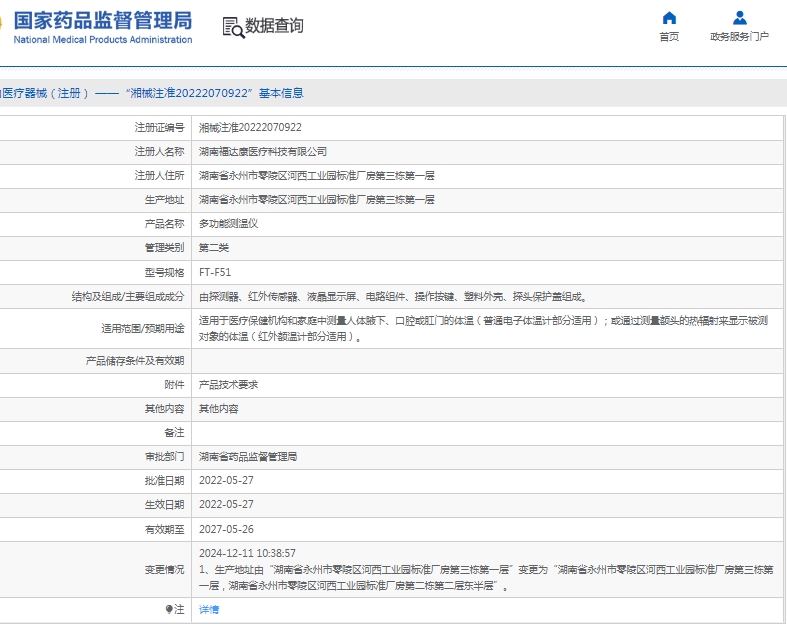Select model specification FT-F51

click(x=215, y=272)
